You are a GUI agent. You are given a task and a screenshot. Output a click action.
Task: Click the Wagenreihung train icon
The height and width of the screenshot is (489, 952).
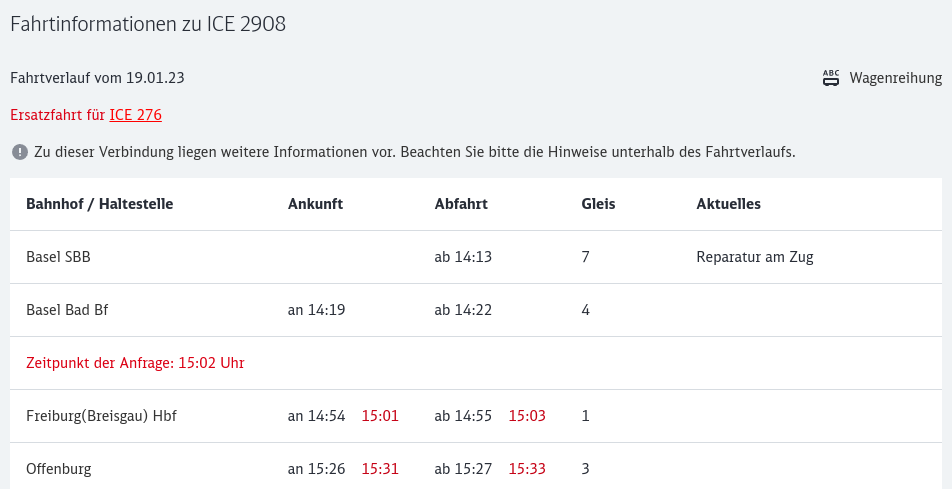pos(831,78)
